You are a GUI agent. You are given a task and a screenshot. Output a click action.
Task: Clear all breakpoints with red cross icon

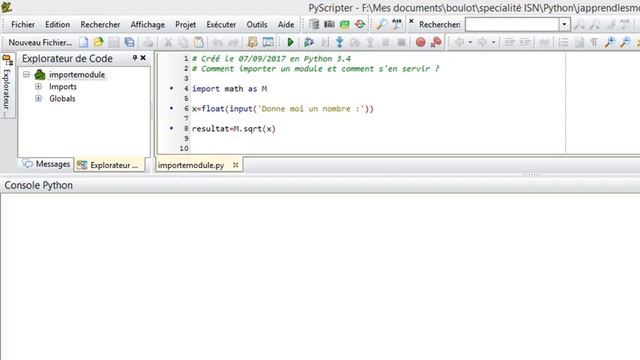[x=436, y=42]
